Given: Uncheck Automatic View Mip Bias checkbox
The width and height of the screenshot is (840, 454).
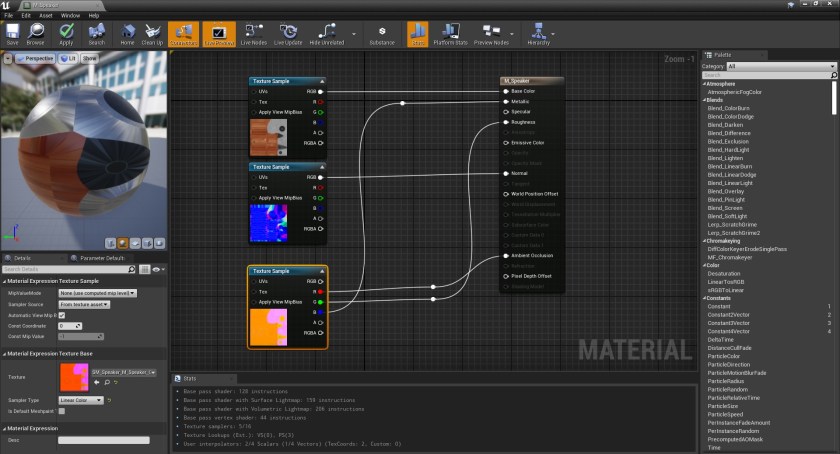Looking at the screenshot, I should tap(61, 315).
